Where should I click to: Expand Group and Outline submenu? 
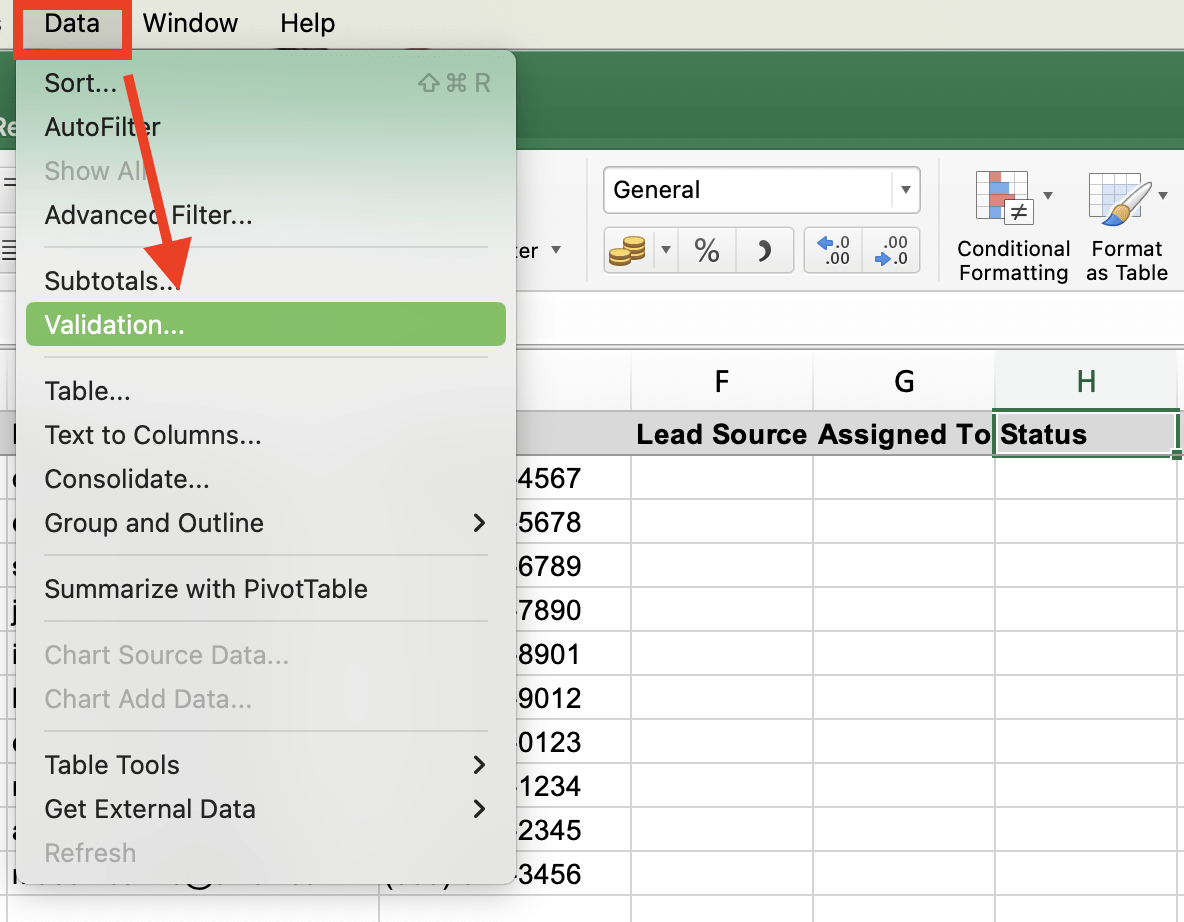(x=266, y=523)
